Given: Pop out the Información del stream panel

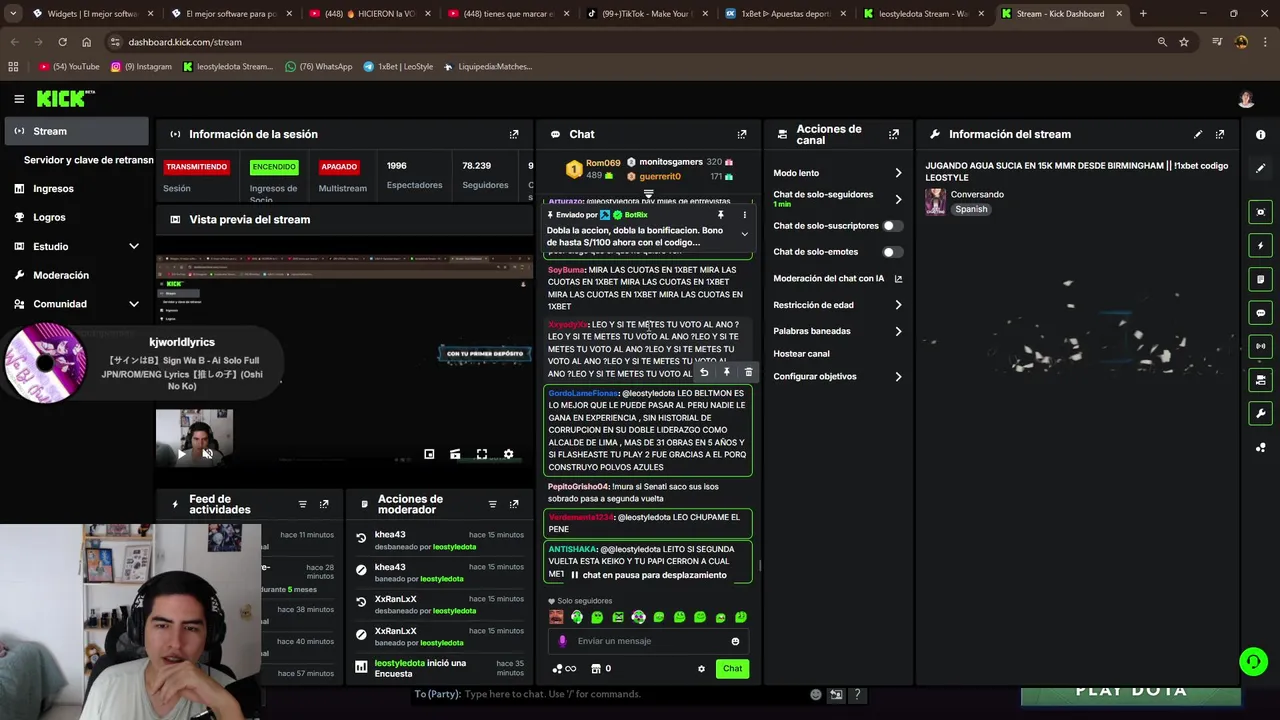Looking at the screenshot, I should (1220, 134).
